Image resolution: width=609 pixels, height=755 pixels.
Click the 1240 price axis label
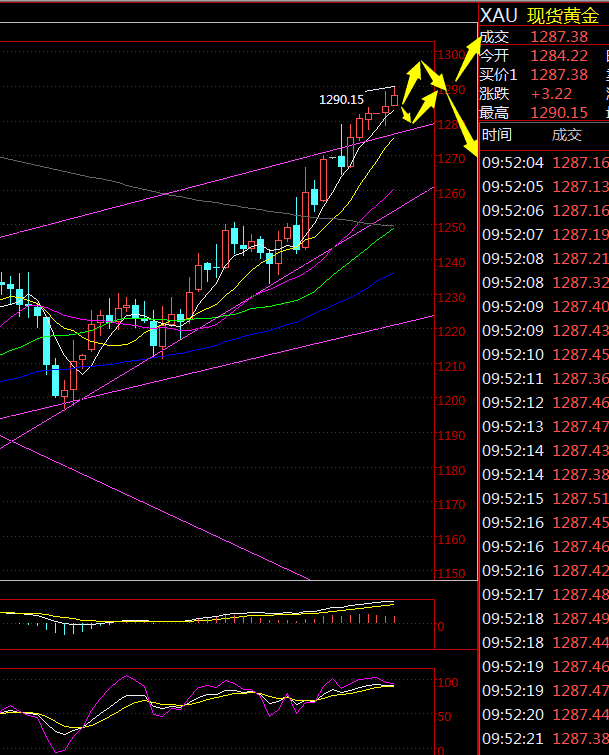(451, 263)
